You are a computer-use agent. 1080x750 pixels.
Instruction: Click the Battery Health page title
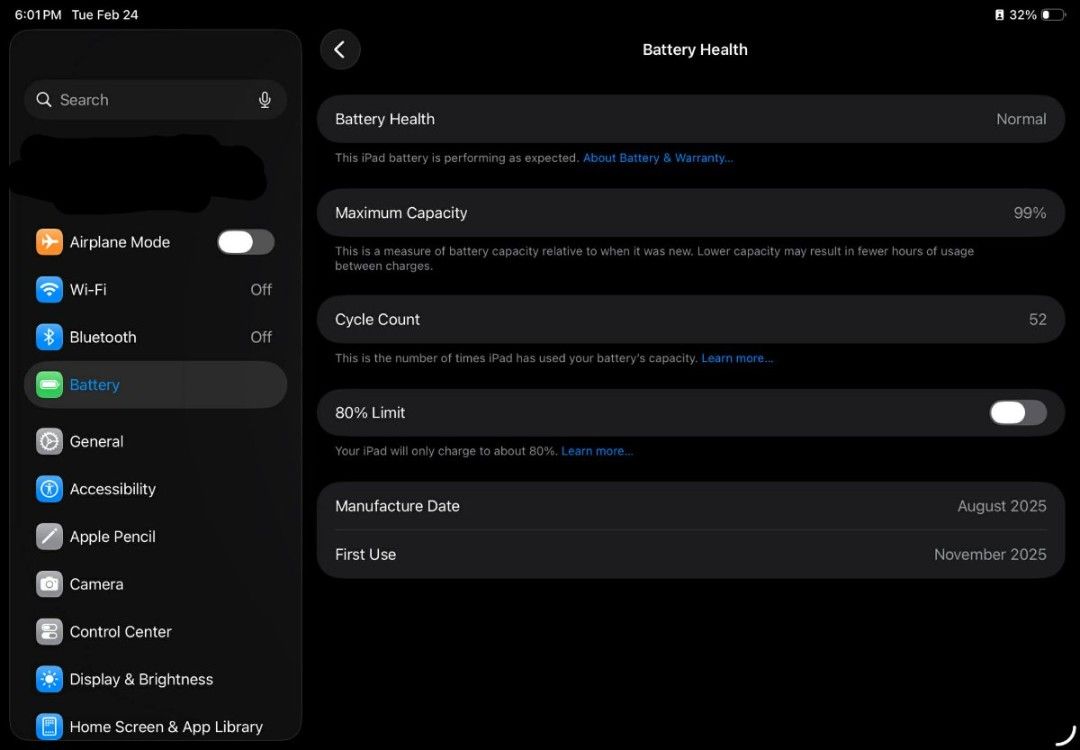[x=694, y=50]
